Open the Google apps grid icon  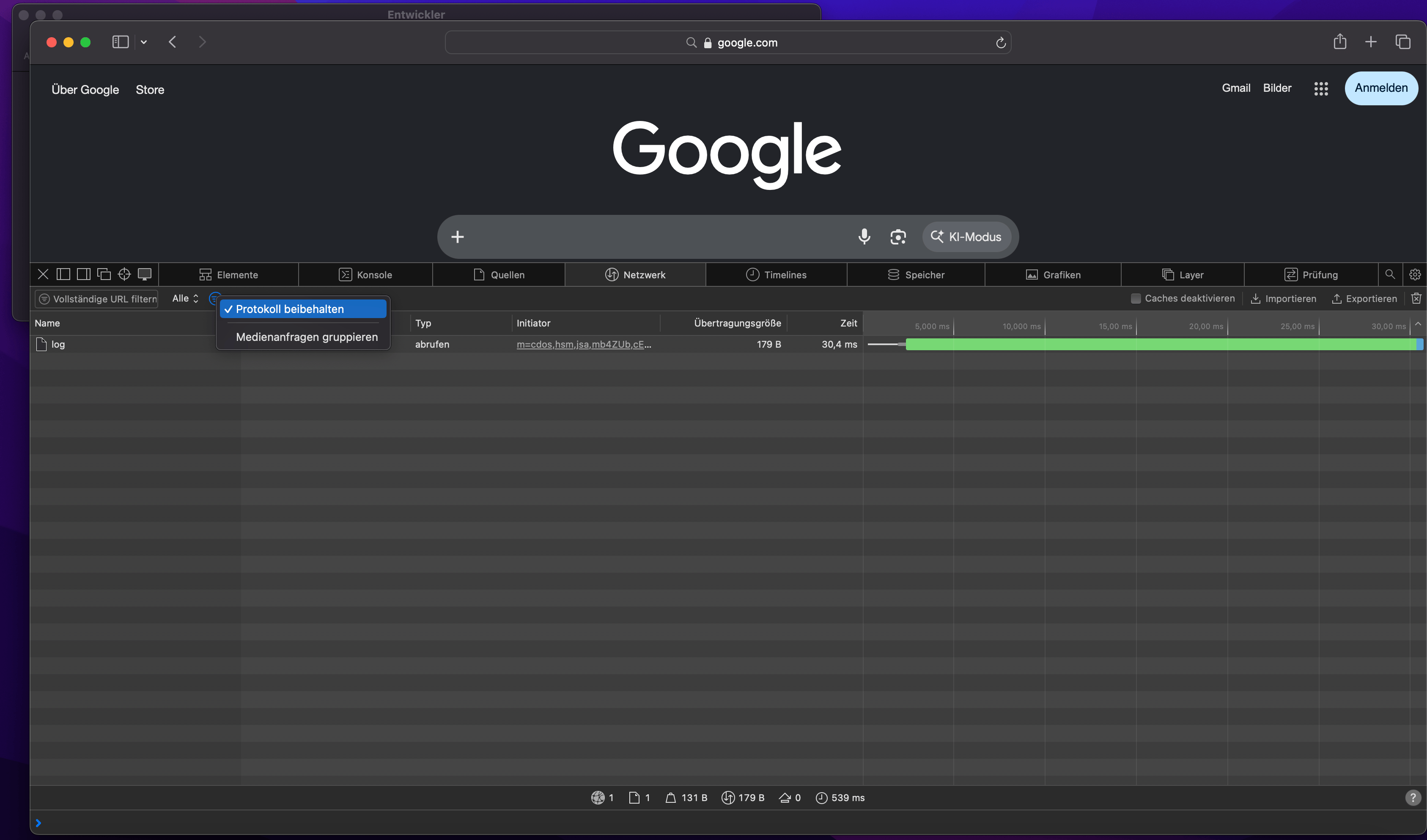coord(1321,88)
